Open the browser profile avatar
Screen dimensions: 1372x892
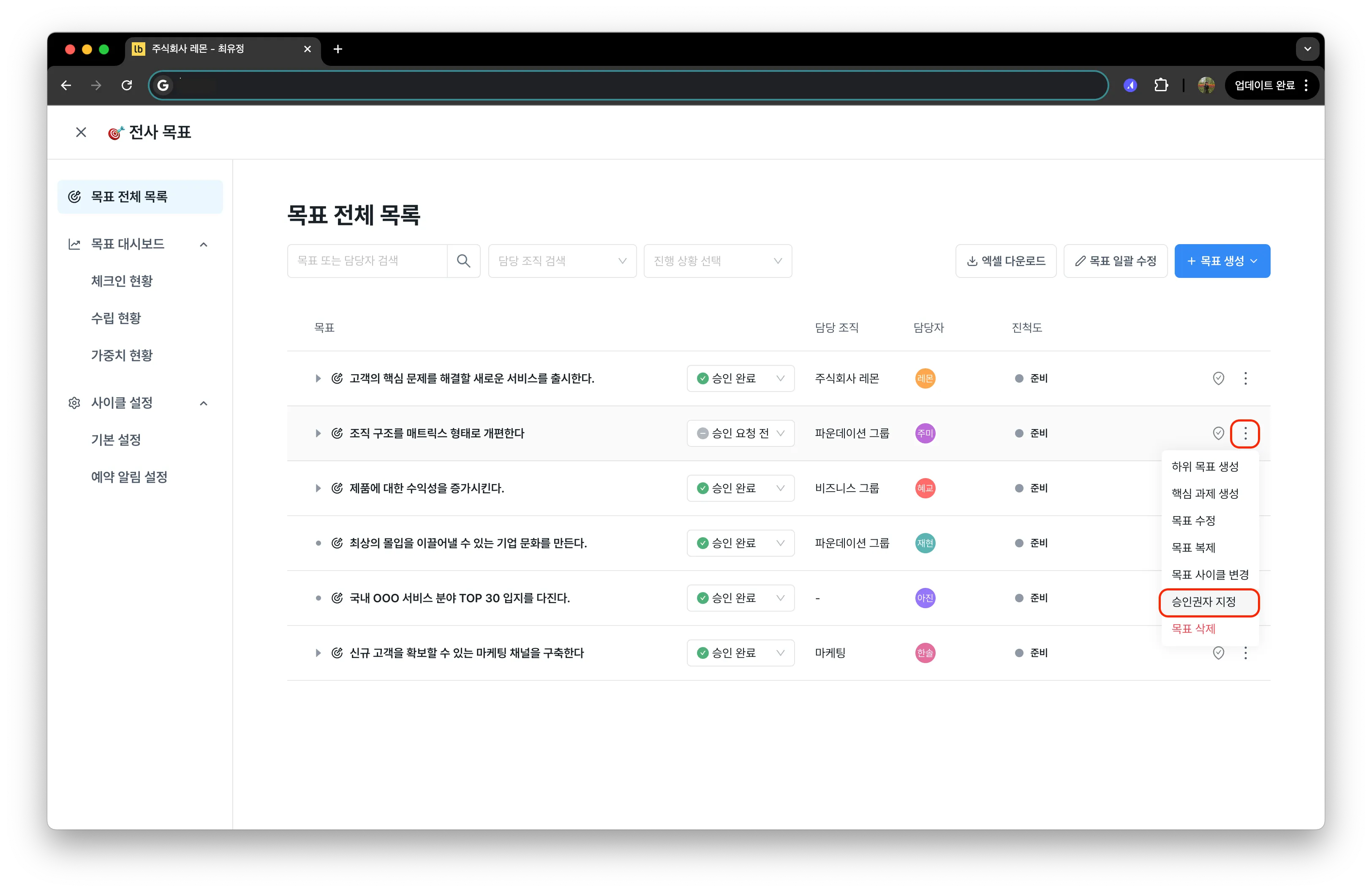tap(1206, 85)
